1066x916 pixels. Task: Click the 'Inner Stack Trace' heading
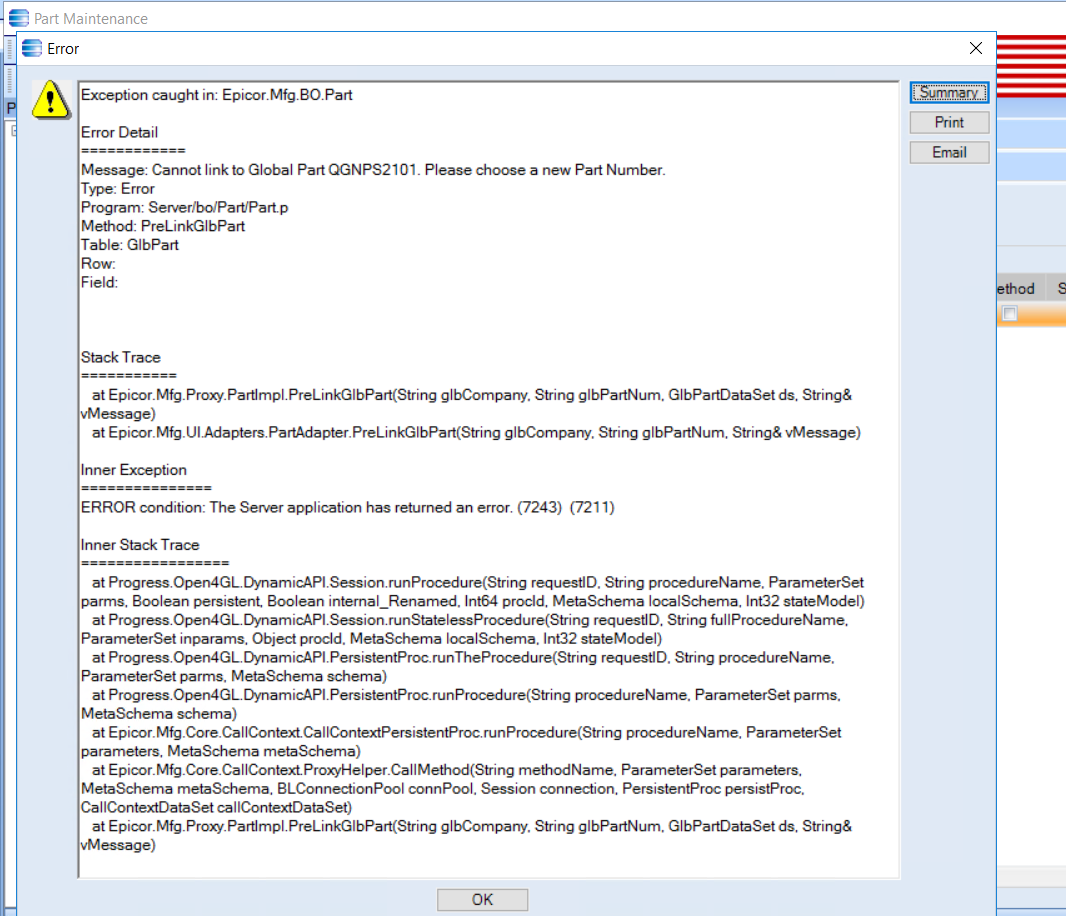coord(140,545)
